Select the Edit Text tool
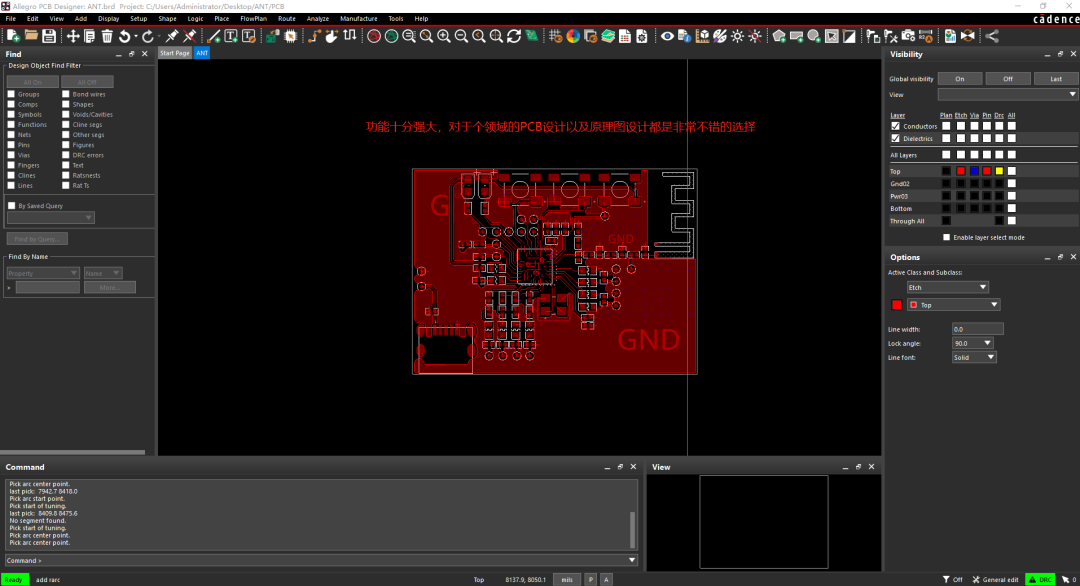The image size is (1080, 586). (x=249, y=36)
